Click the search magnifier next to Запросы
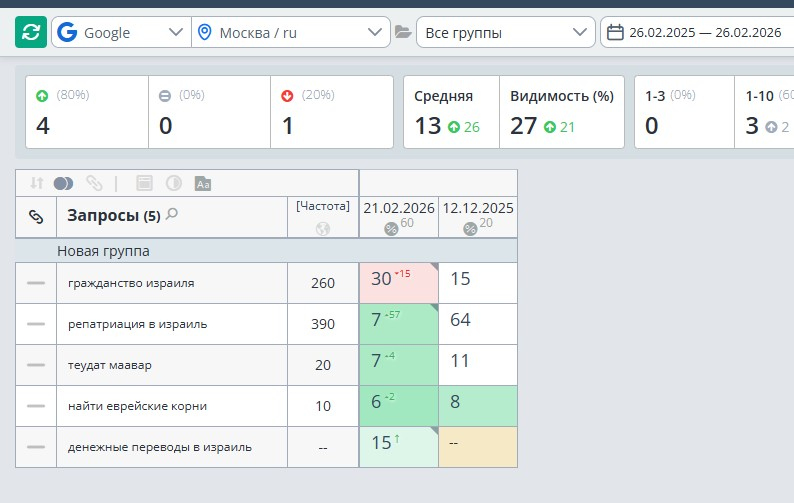 pyautogui.click(x=172, y=214)
